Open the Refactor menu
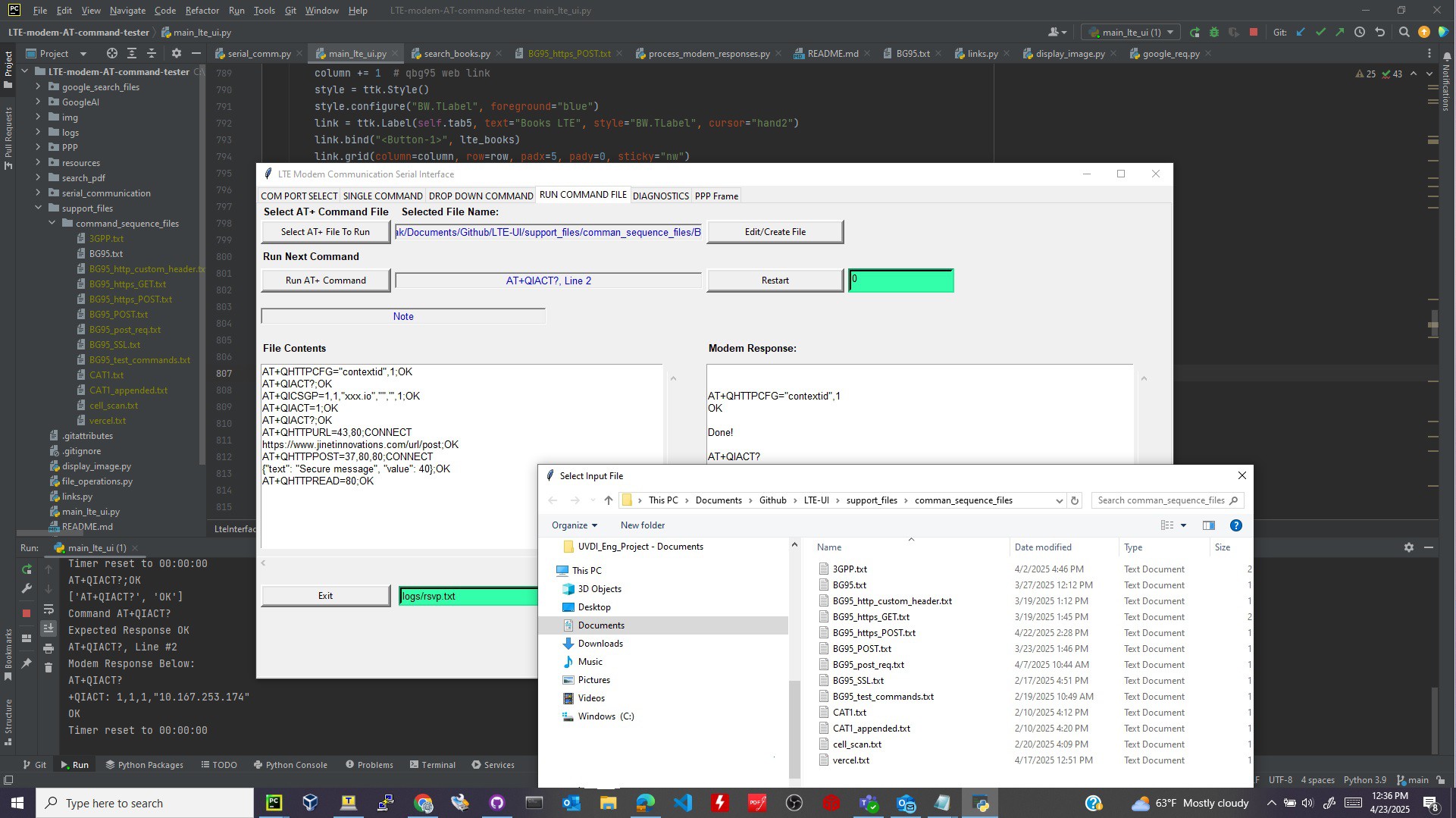This screenshot has height=818, width=1456. pyautogui.click(x=202, y=10)
